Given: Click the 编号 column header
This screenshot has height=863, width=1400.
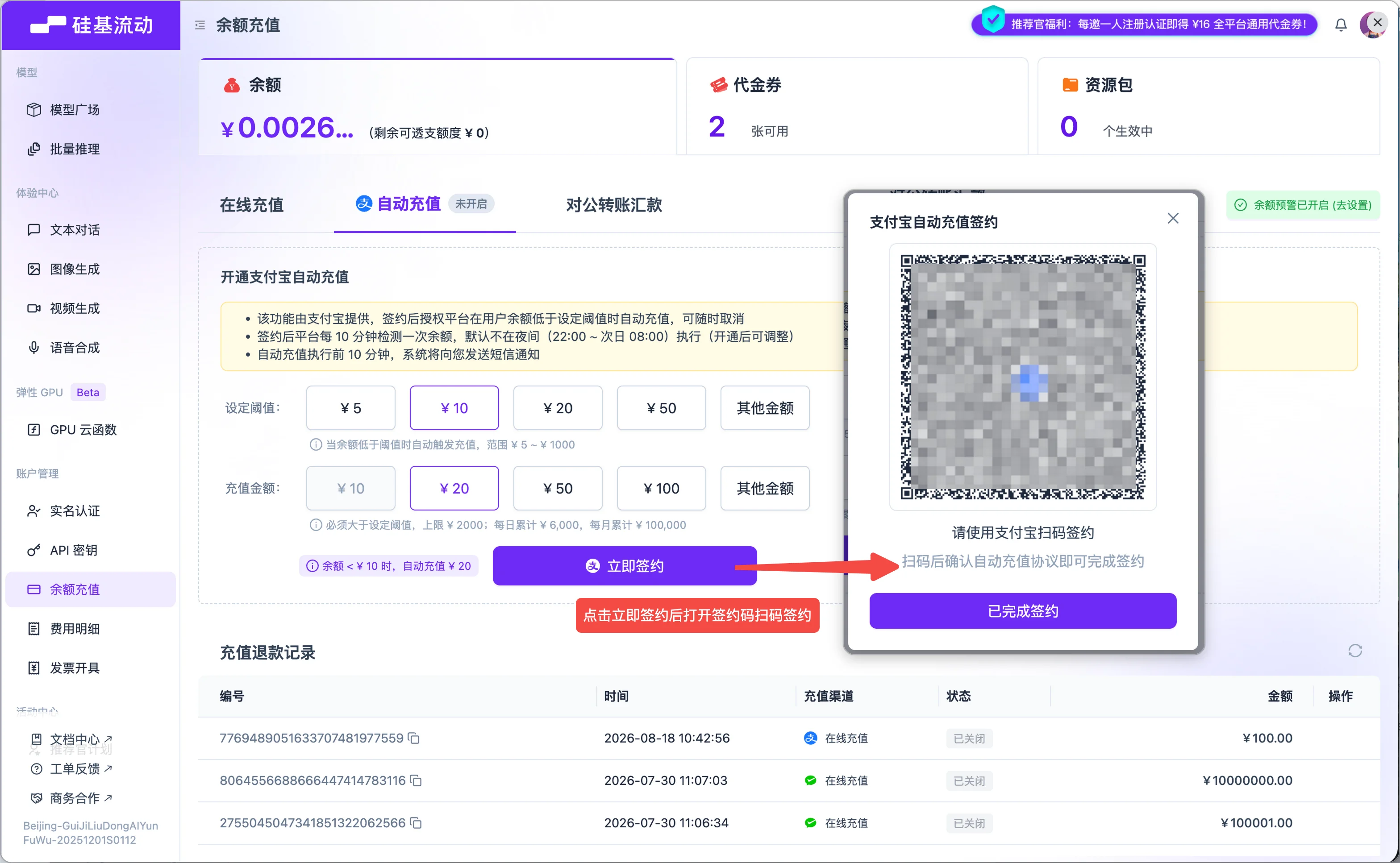Looking at the screenshot, I should click(x=232, y=696).
